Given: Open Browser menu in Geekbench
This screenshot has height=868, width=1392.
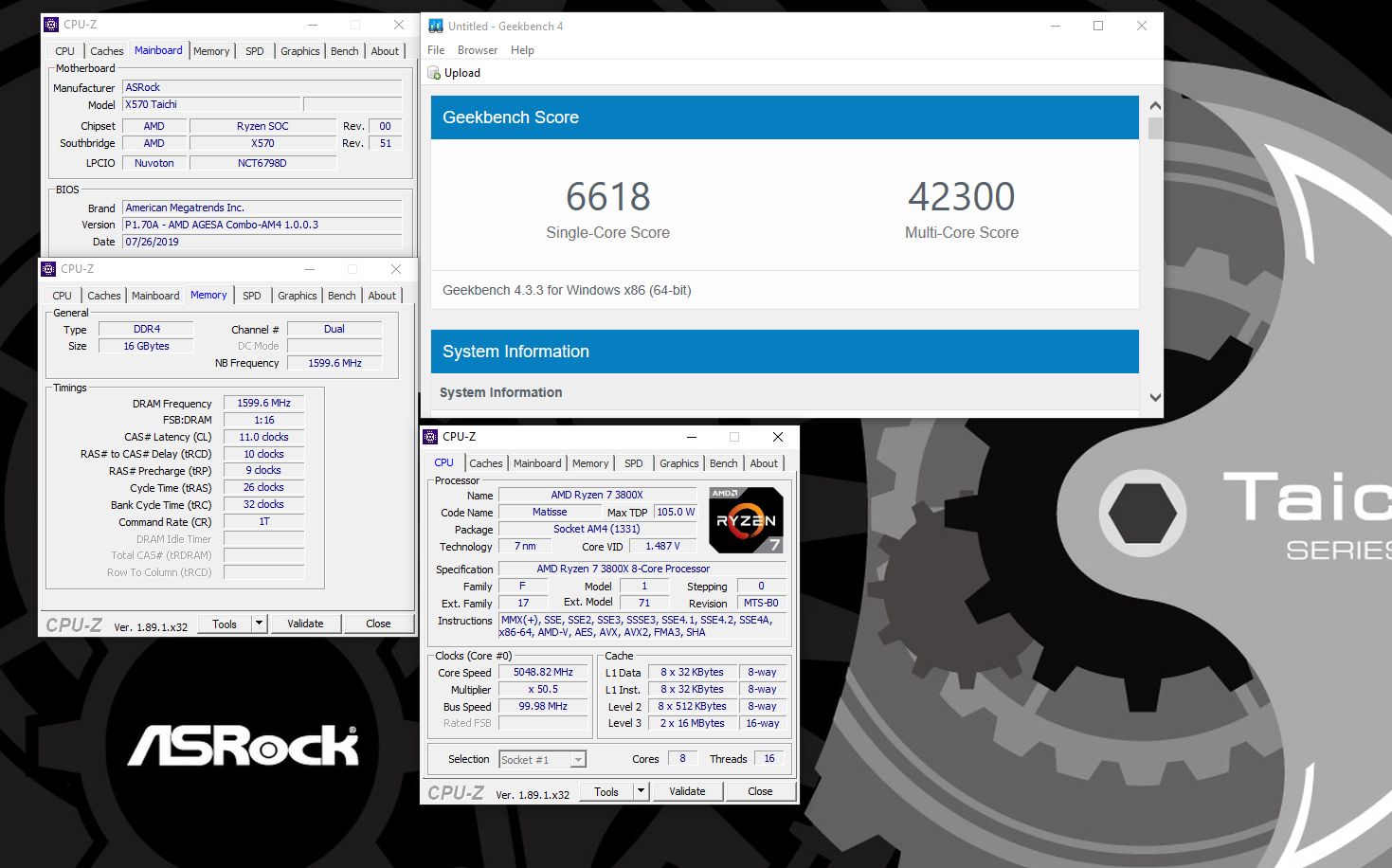Looking at the screenshot, I should 478,50.
